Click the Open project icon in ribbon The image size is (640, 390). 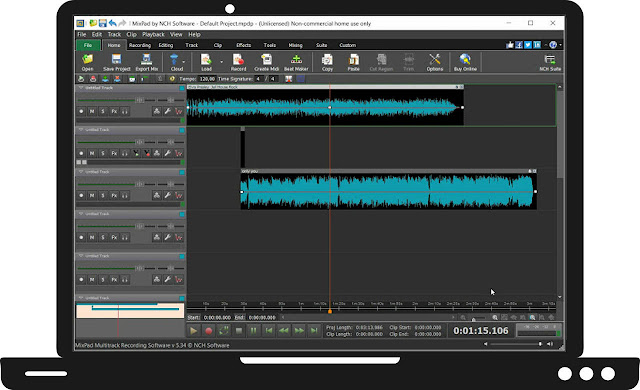point(87,60)
